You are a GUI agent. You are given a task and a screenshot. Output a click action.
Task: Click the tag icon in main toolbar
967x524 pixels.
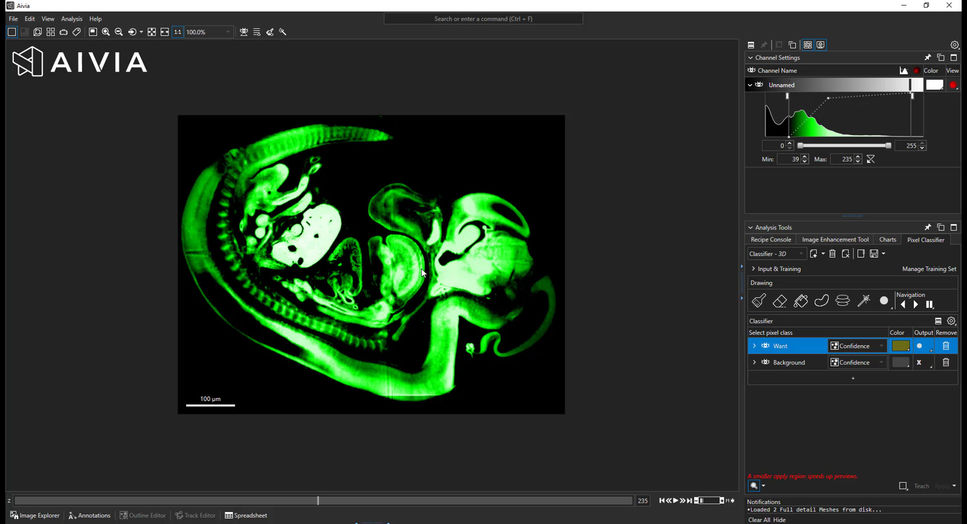pos(76,32)
